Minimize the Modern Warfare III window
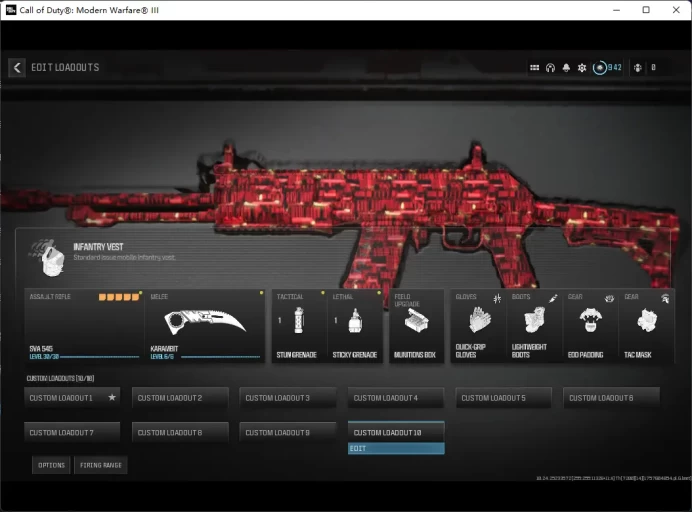The width and height of the screenshot is (692, 512). click(x=617, y=10)
